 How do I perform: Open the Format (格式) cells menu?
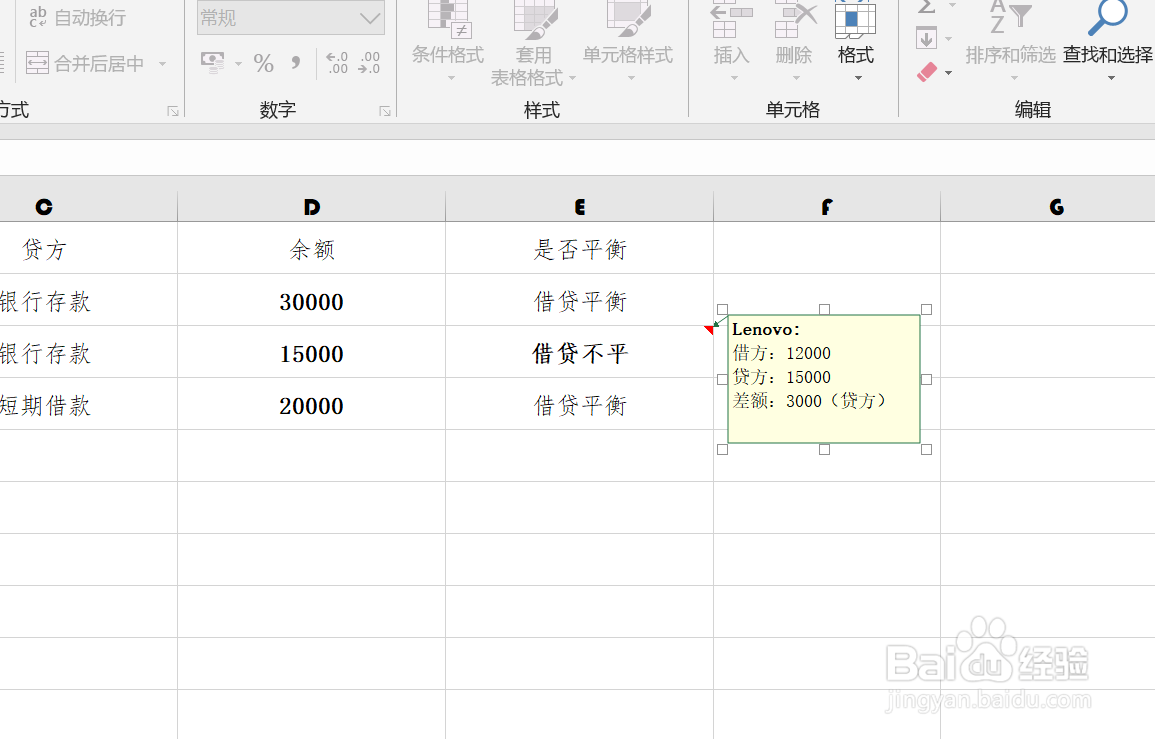pos(855,41)
